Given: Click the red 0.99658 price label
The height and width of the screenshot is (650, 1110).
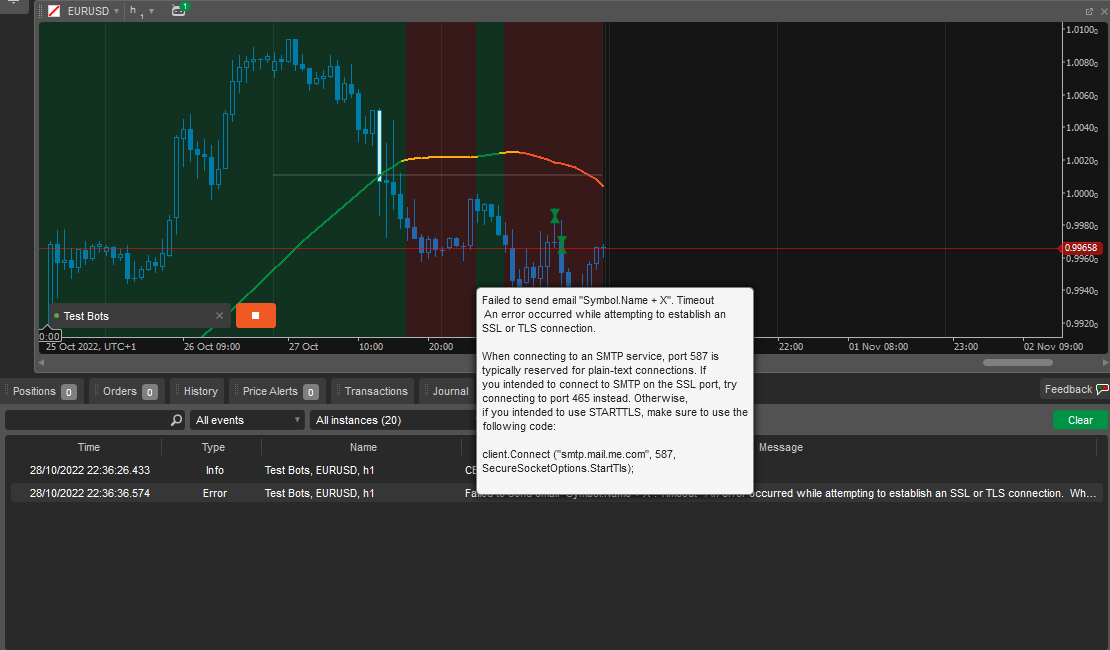Looking at the screenshot, I should tap(1080, 248).
